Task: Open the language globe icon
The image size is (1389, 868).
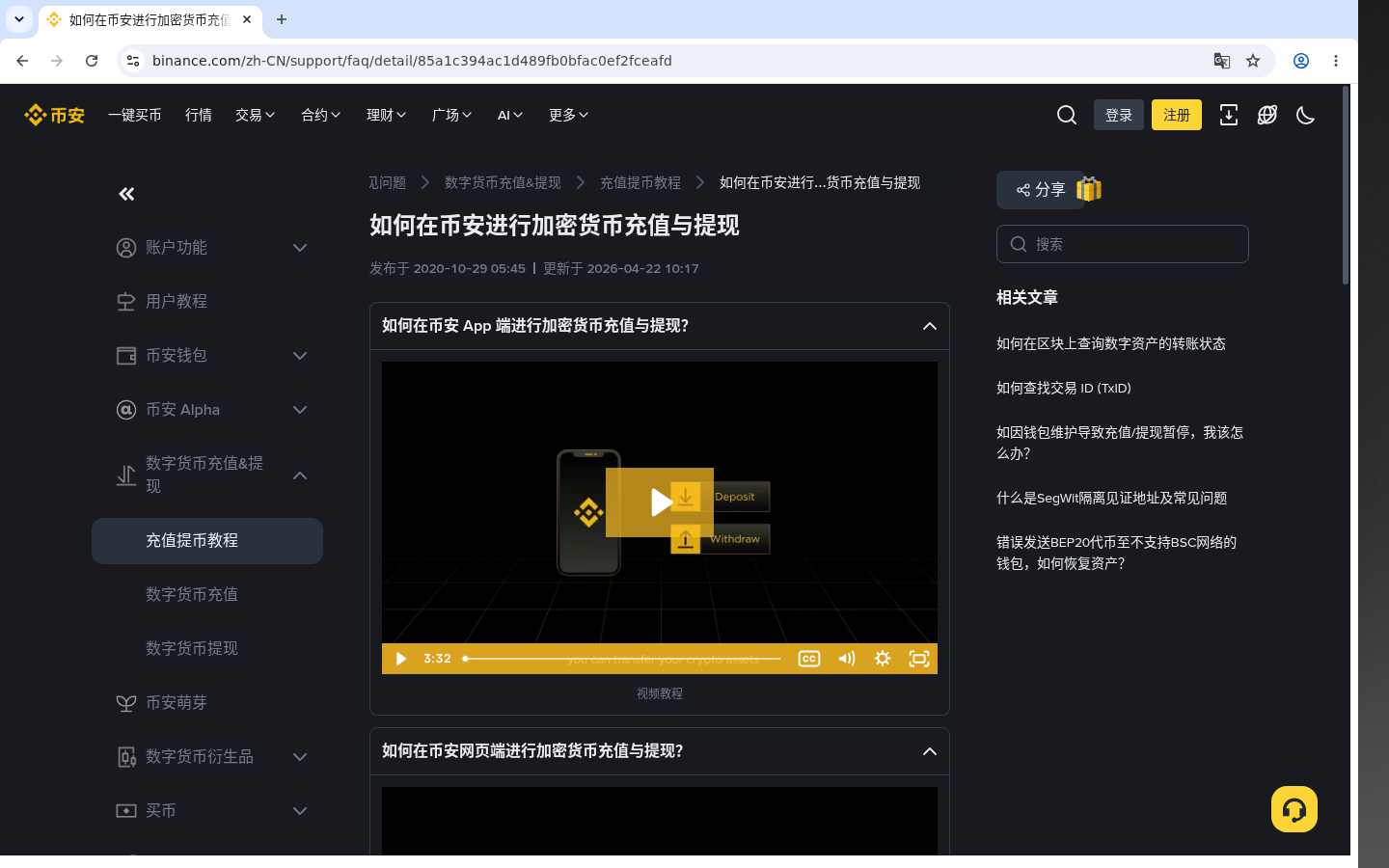Action: pos(1266,115)
